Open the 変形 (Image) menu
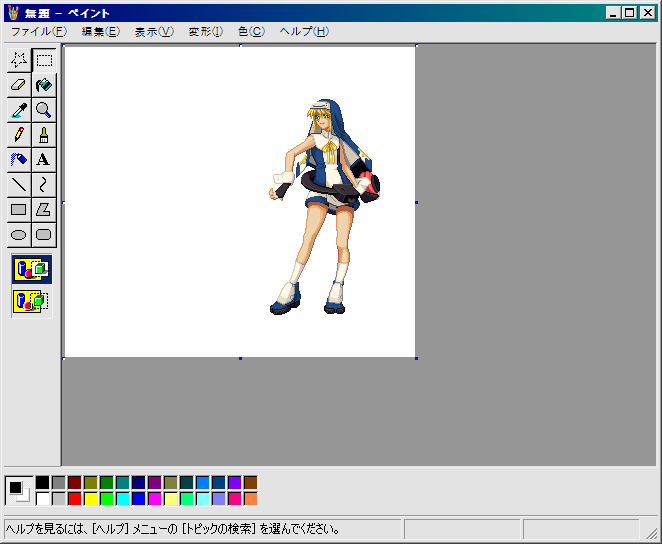 205,31
